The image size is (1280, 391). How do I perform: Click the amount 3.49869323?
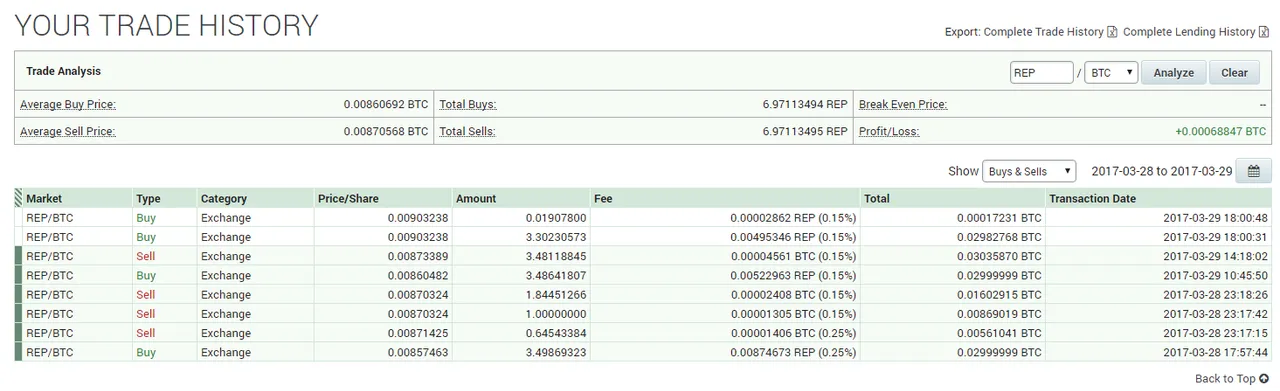(x=555, y=352)
